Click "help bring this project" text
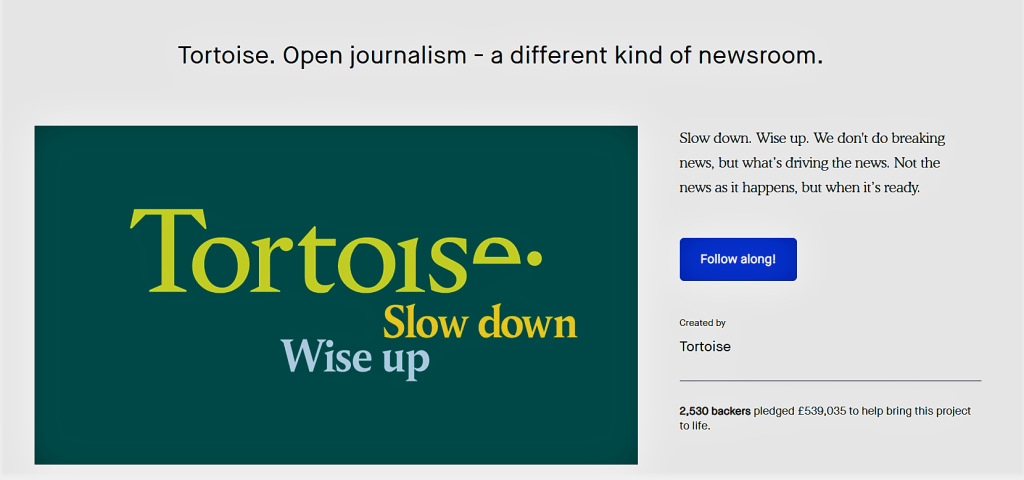Image resolution: width=1024 pixels, height=480 pixels. 916,411
